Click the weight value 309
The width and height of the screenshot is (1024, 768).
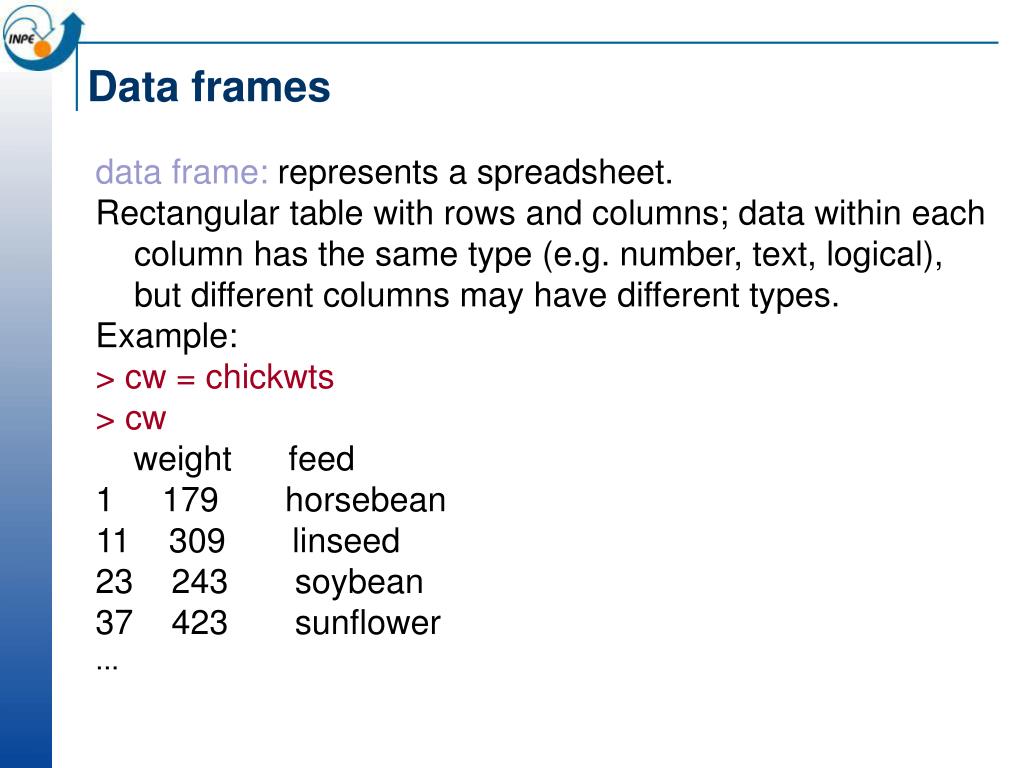pos(197,541)
